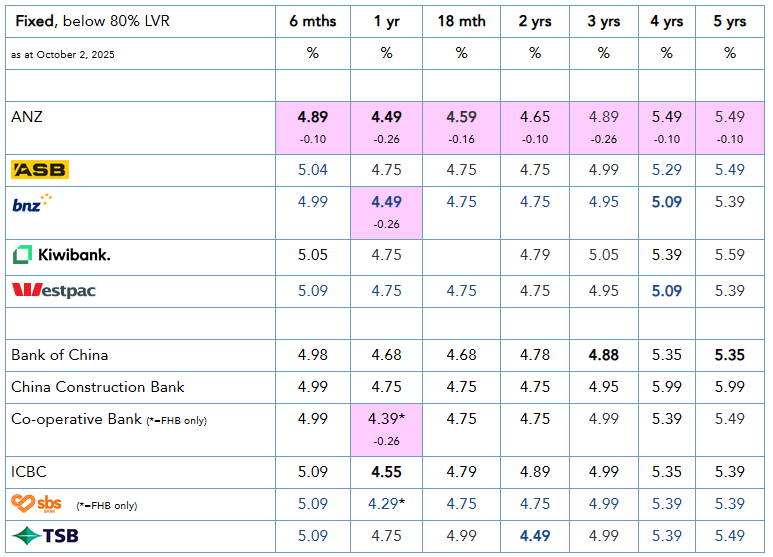The height and width of the screenshot is (557, 773).
Task: Click China Construction Bank 3 year 4.95
Action: [x=604, y=387]
